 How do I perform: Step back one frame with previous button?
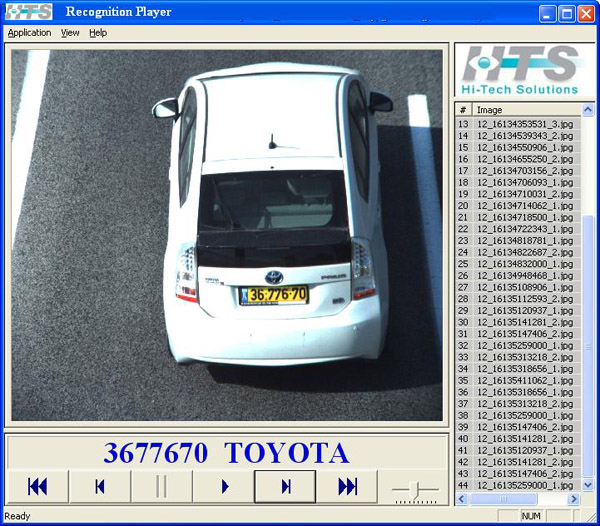coord(100,487)
